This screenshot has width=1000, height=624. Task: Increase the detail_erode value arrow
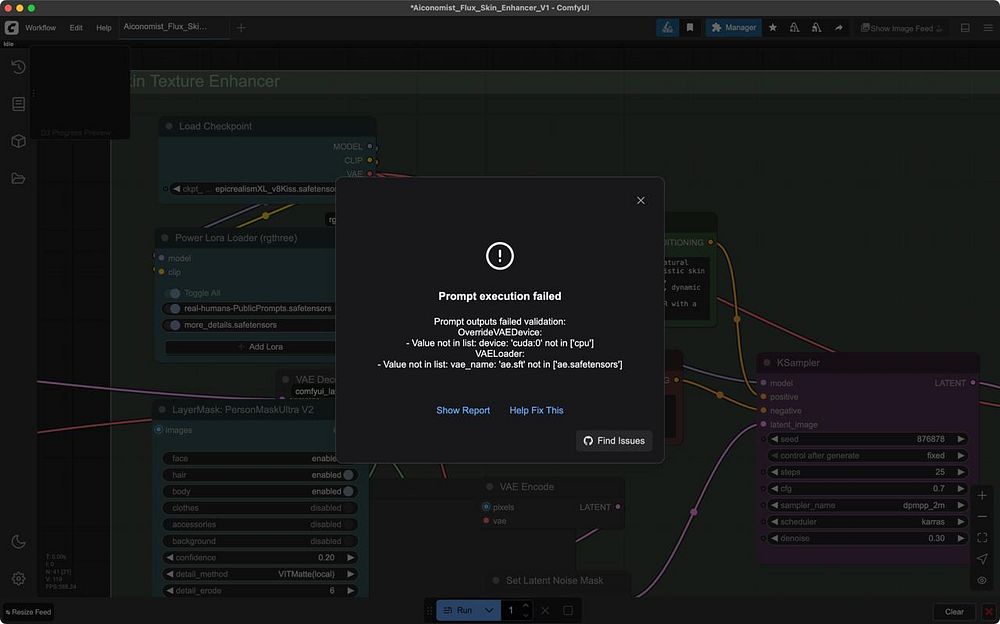[350, 591]
